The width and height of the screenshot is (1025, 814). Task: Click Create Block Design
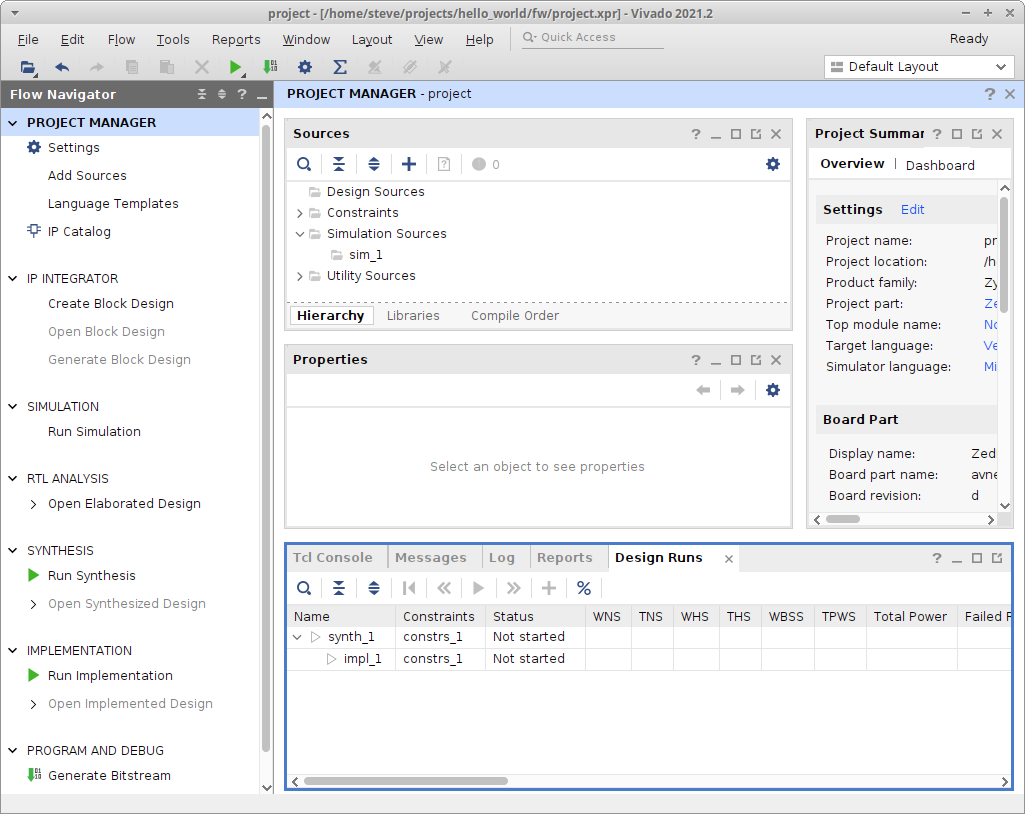[111, 304]
